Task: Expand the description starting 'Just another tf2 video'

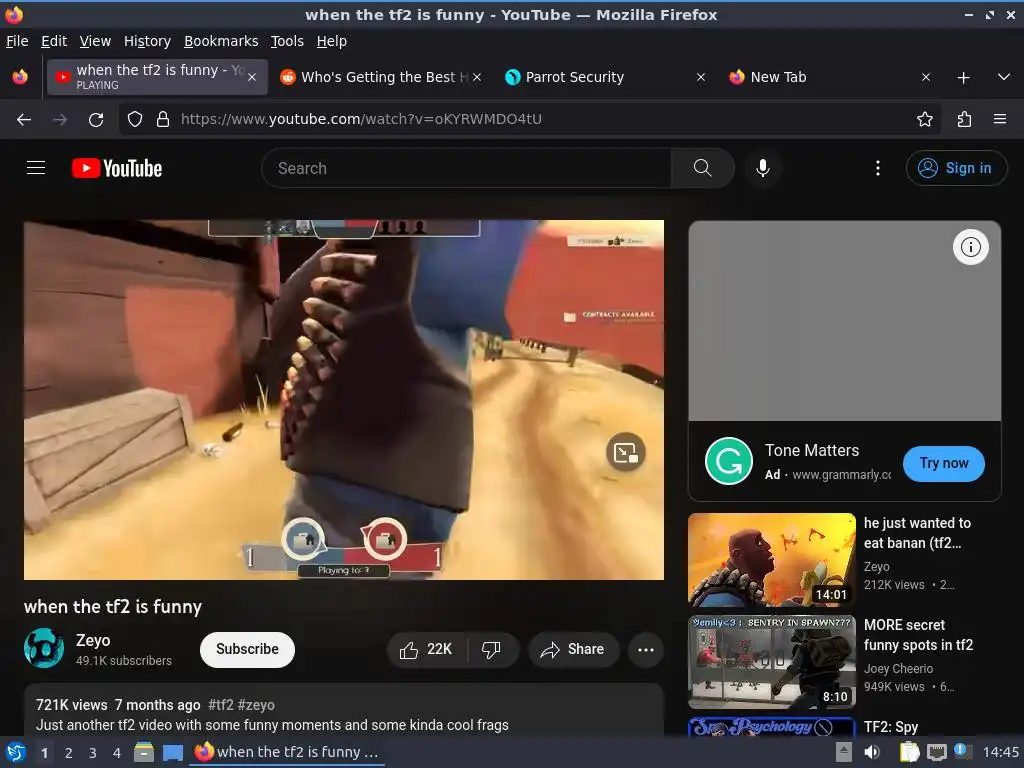Action: tap(272, 725)
